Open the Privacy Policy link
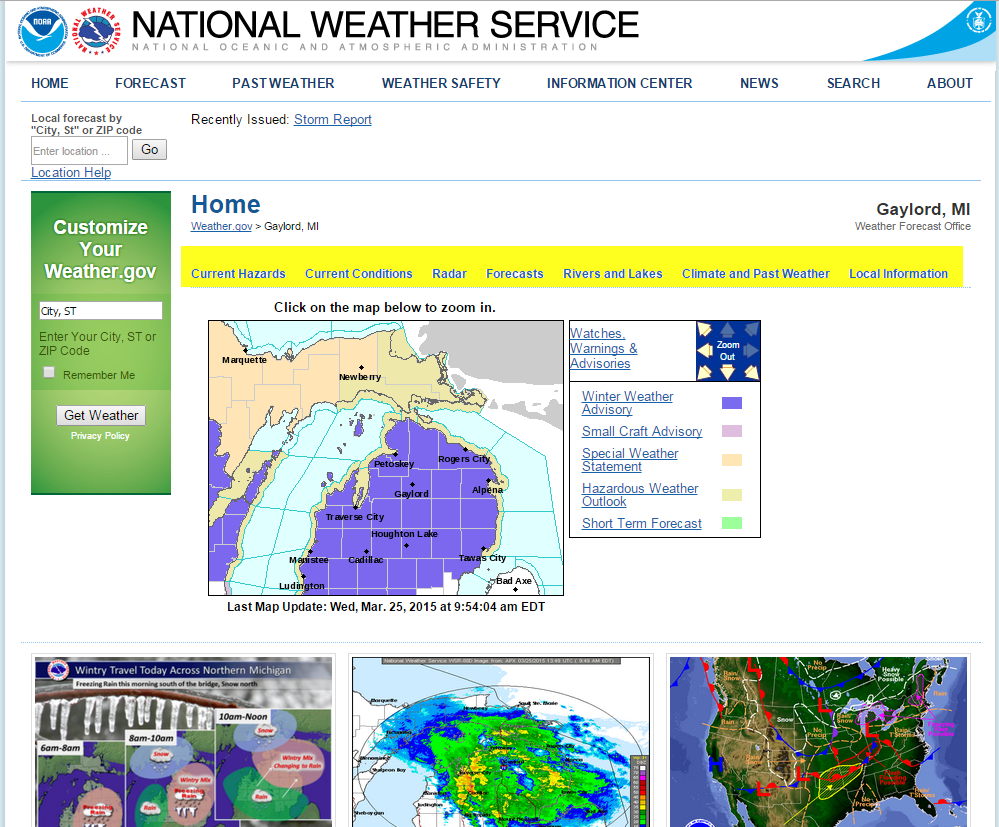This screenshot has width=999, height=827. tap(100, 436)
